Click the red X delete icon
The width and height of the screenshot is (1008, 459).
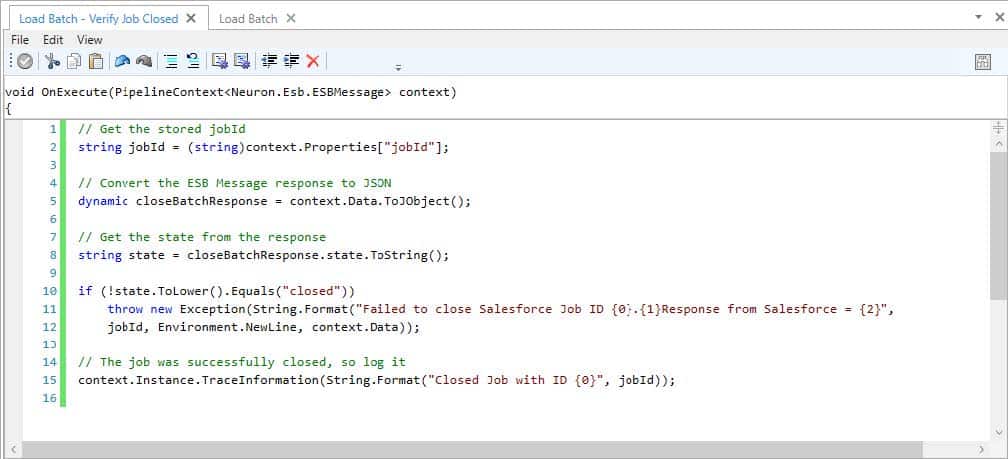(313, 61)
